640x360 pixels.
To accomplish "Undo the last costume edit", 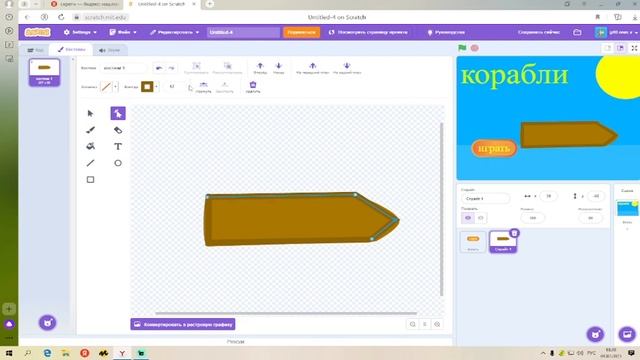I will [x=159, y=68].
